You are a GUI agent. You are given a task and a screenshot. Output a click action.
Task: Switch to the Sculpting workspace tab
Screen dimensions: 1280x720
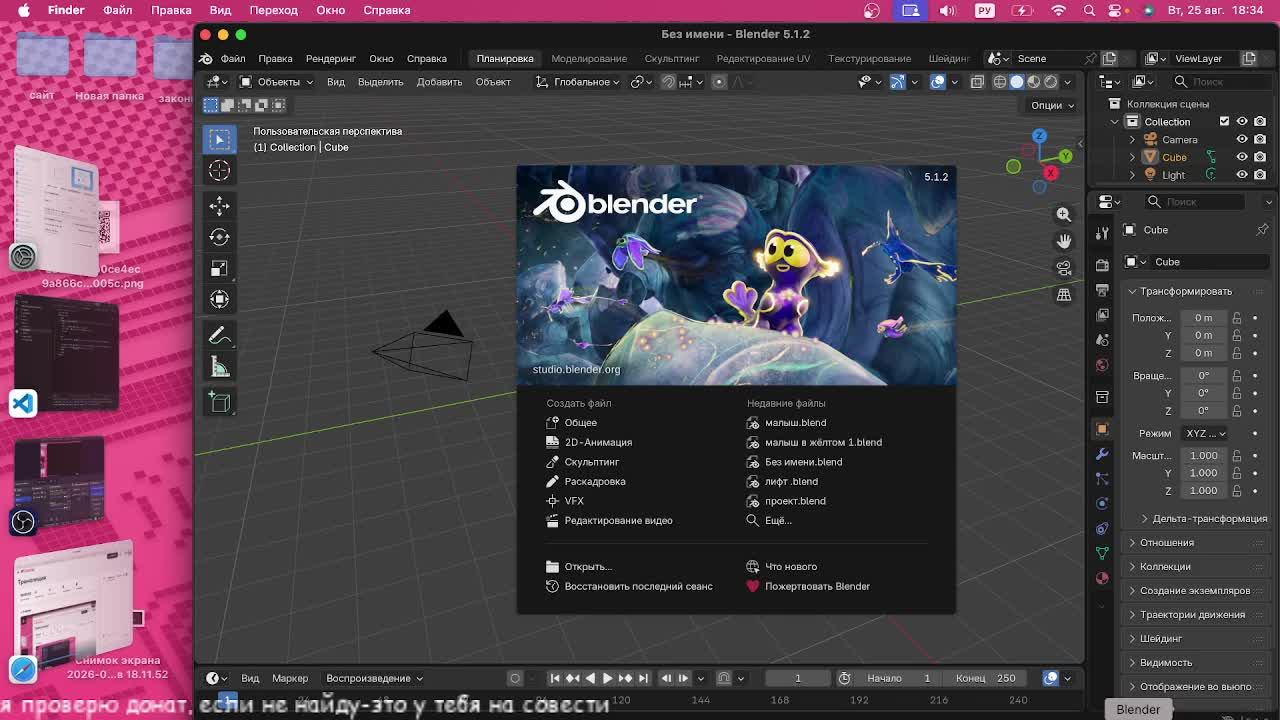pyautogui.click(x=672, y=58)
